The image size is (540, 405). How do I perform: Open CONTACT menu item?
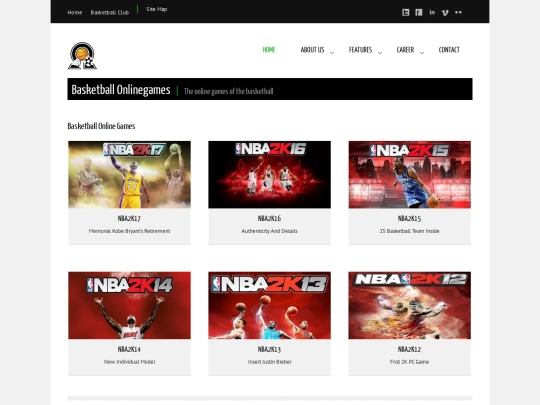pos(449,50)
